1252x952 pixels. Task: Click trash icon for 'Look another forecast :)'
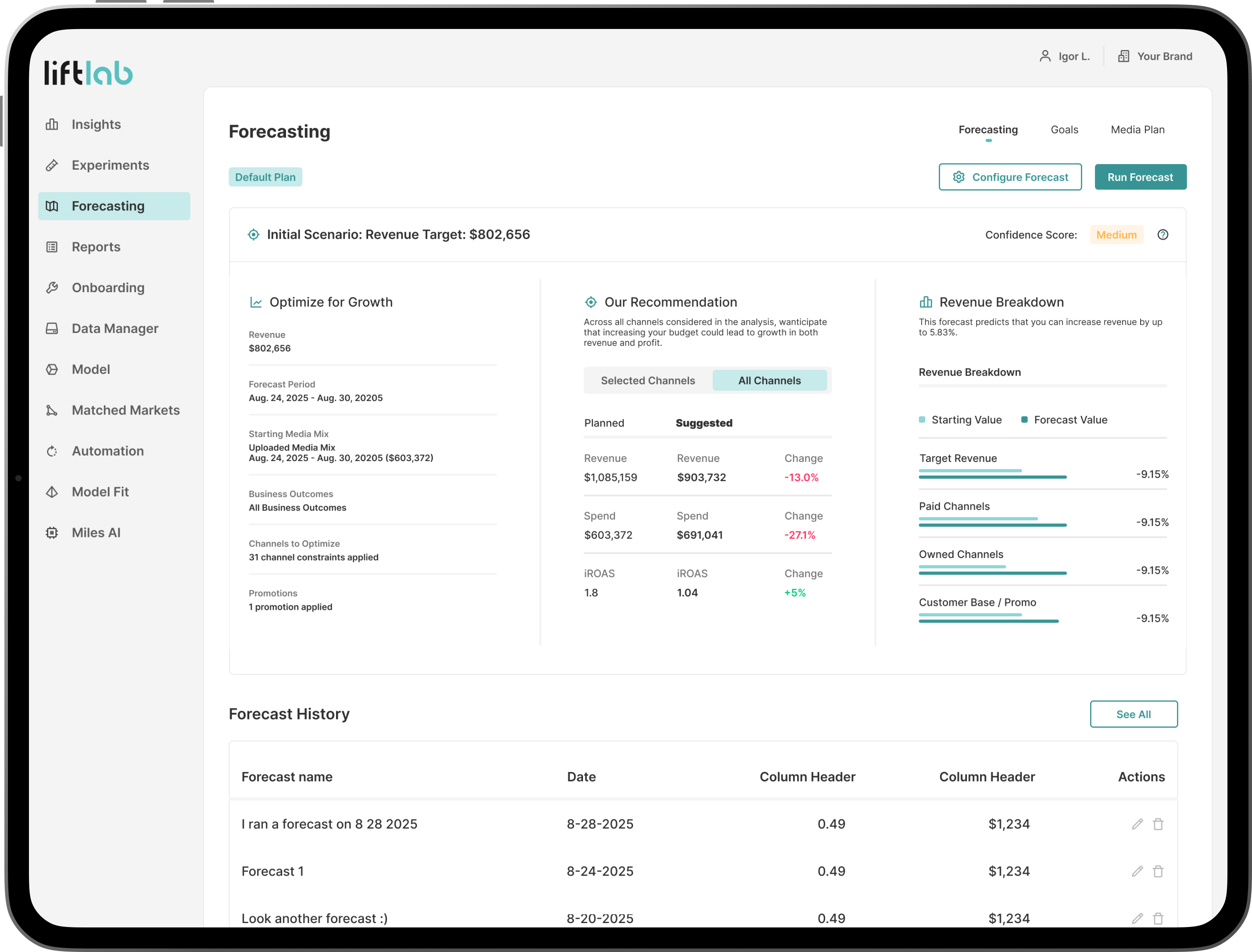pyautogui.click(x=1158, y=918)
